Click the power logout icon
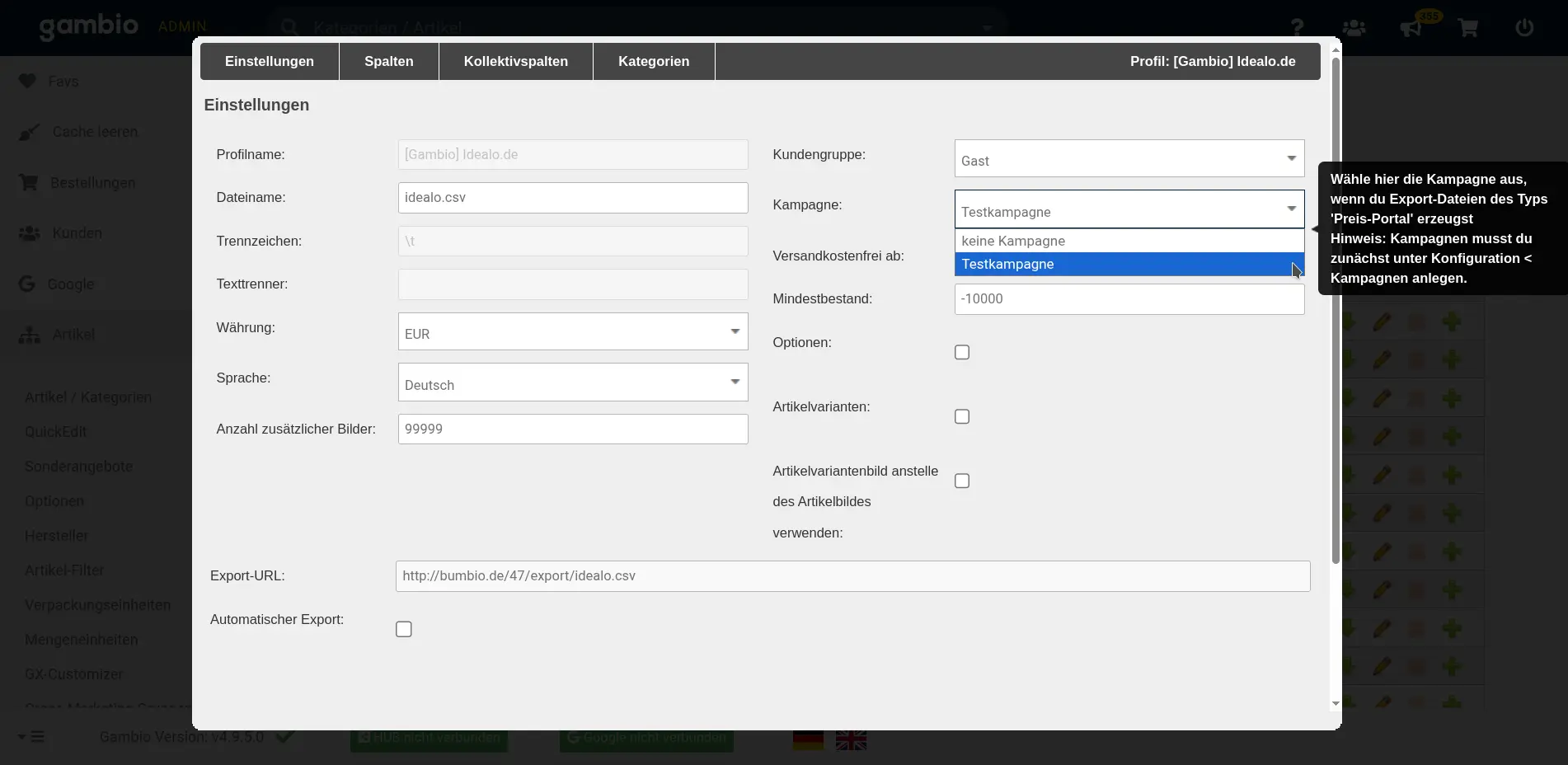 (1524, 28)
